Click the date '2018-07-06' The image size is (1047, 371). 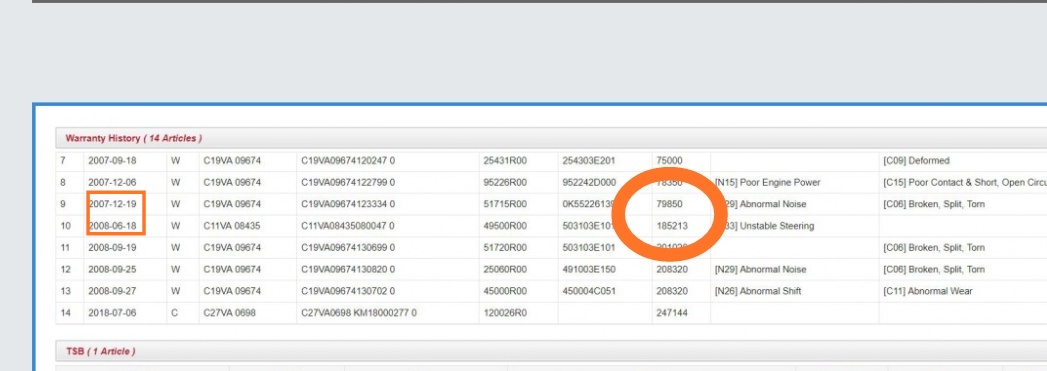(112, 313)
